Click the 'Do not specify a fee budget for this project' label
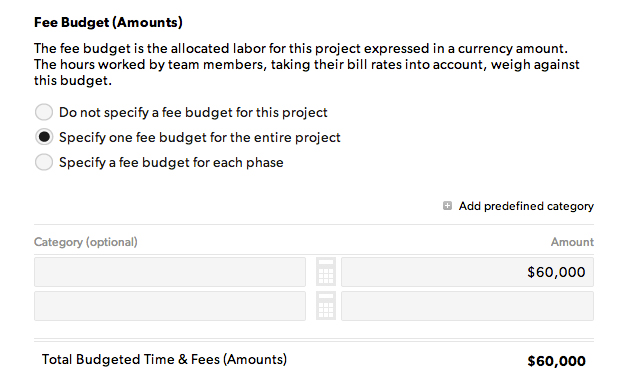Image resolution: width=630 pixels, height=386 pixels. pyautogui.click(x=193, y=112)
